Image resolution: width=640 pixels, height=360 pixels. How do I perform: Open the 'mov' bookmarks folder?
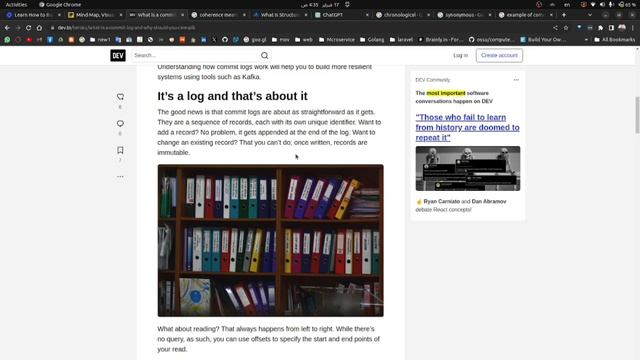pos(280,40)
